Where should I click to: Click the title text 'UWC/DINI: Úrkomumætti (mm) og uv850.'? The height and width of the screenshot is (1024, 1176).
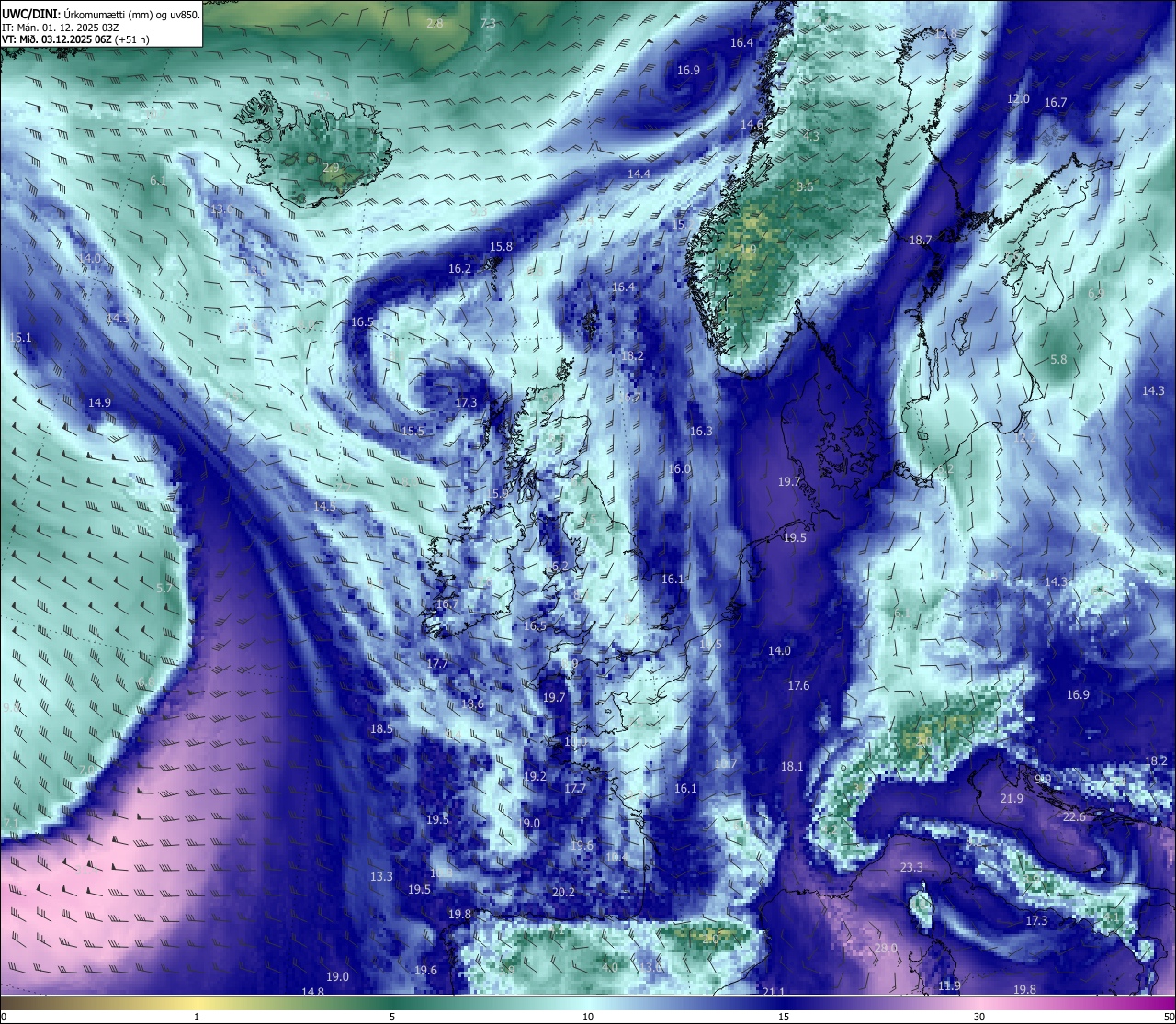tap(101, 15)
